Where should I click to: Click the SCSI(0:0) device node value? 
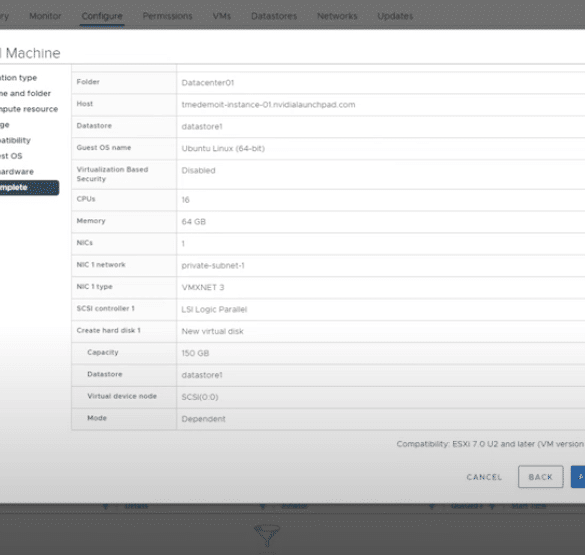coord(200,397)
